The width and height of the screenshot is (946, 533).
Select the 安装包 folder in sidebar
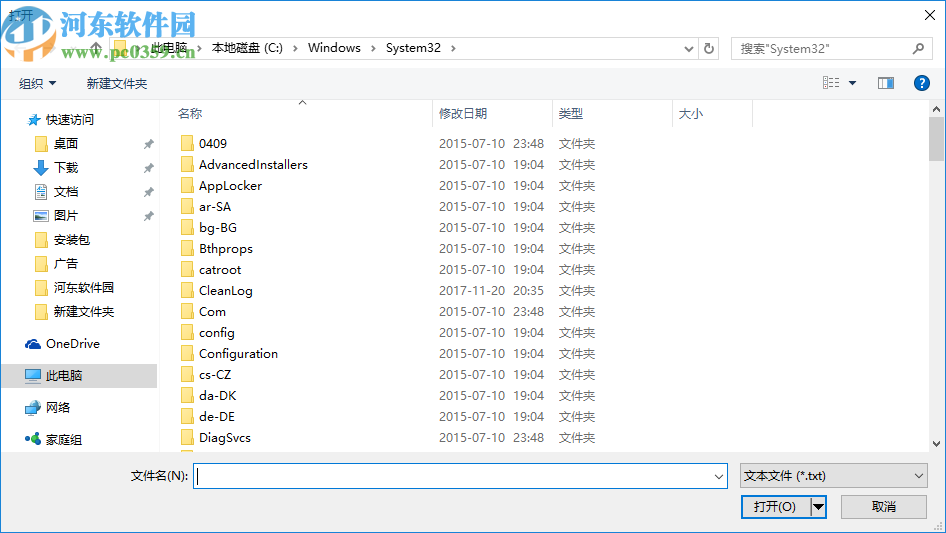[71, 240]
